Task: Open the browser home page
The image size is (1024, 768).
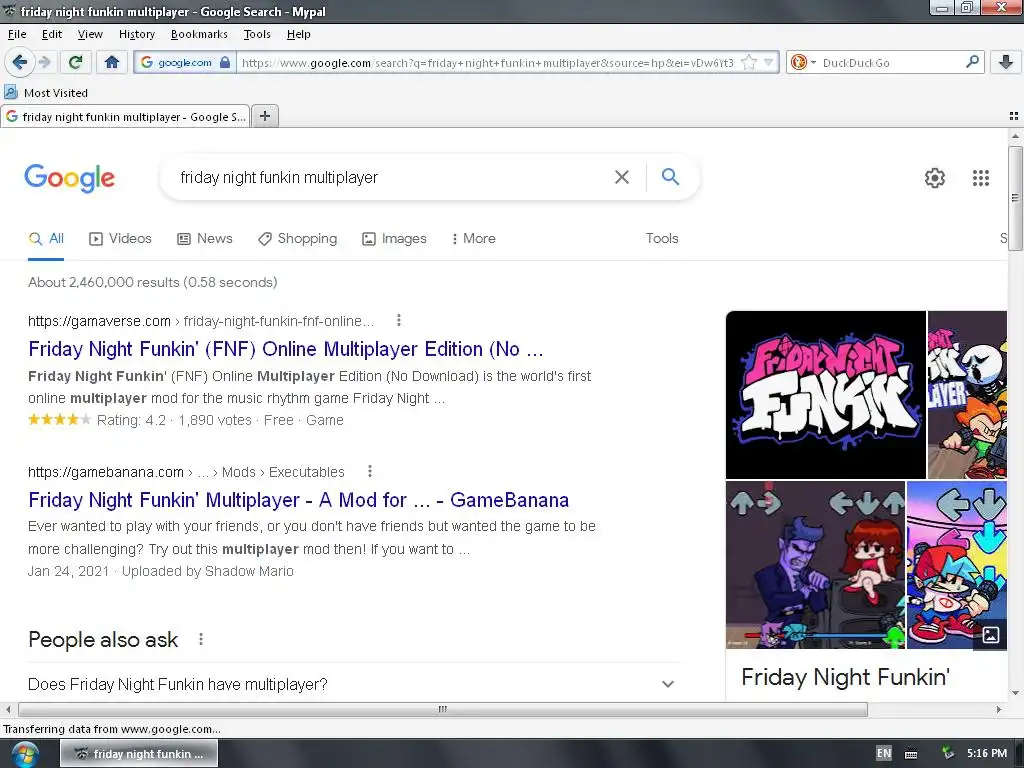Action: pos(112,62)
